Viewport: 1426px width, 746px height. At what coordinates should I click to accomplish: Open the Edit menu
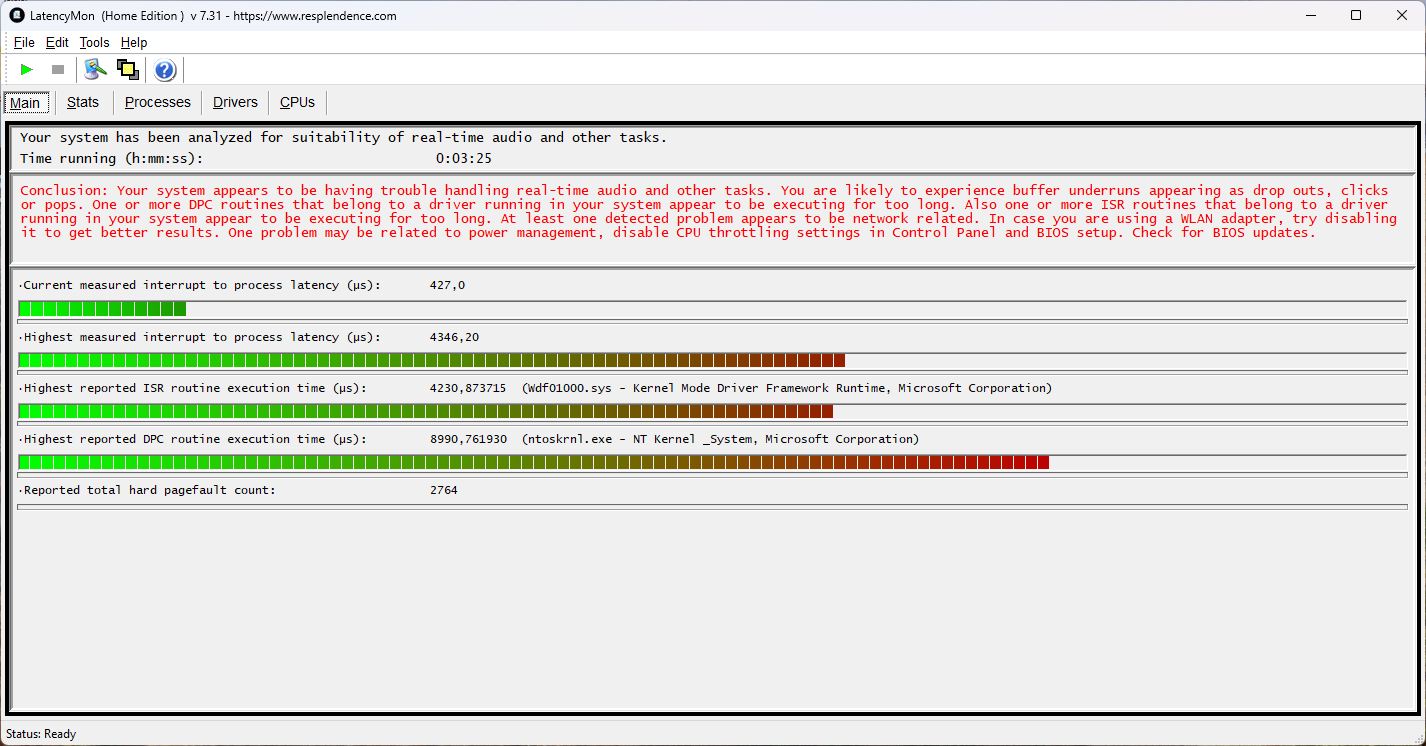click(57, 42)
